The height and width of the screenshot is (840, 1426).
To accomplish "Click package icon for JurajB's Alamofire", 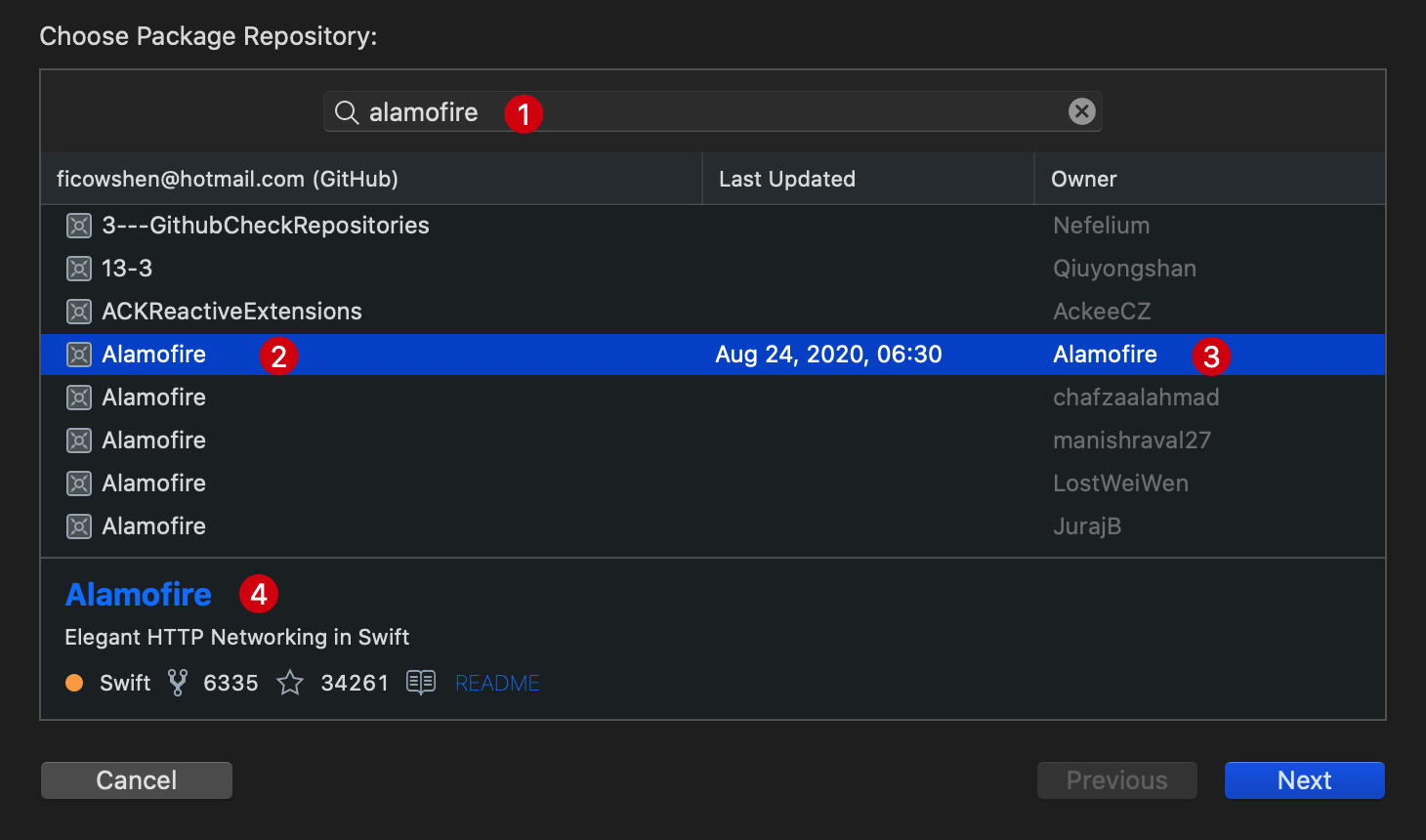I will (x=79, y=526).
